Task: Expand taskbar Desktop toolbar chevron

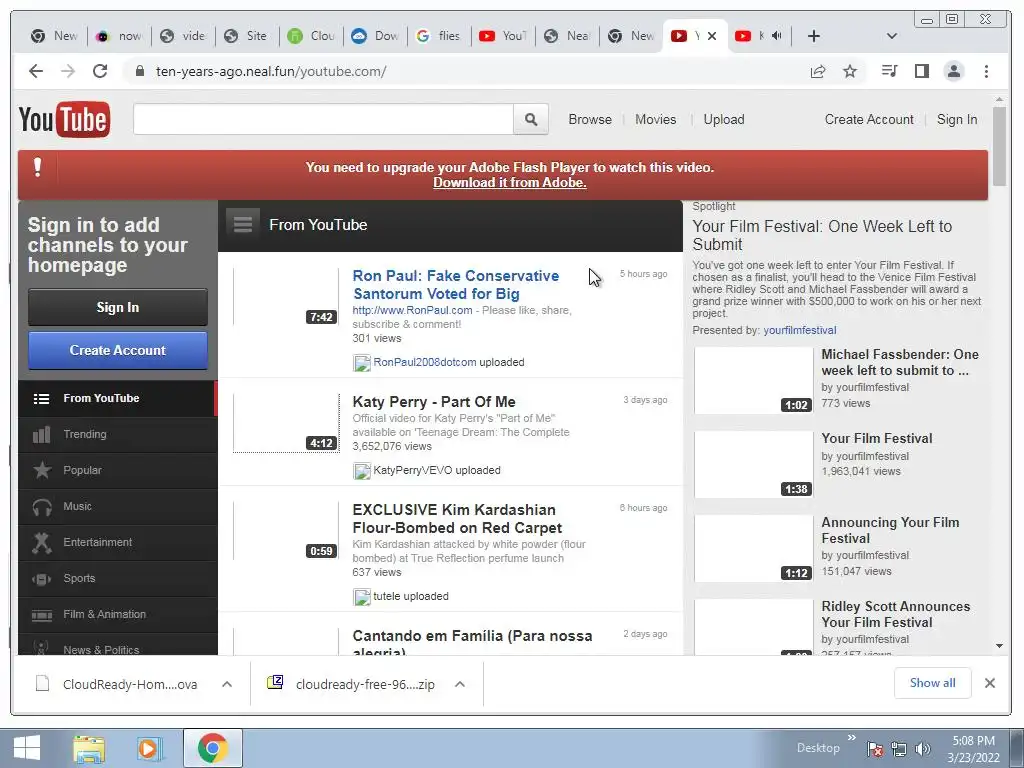Action: tap(852, 738)
